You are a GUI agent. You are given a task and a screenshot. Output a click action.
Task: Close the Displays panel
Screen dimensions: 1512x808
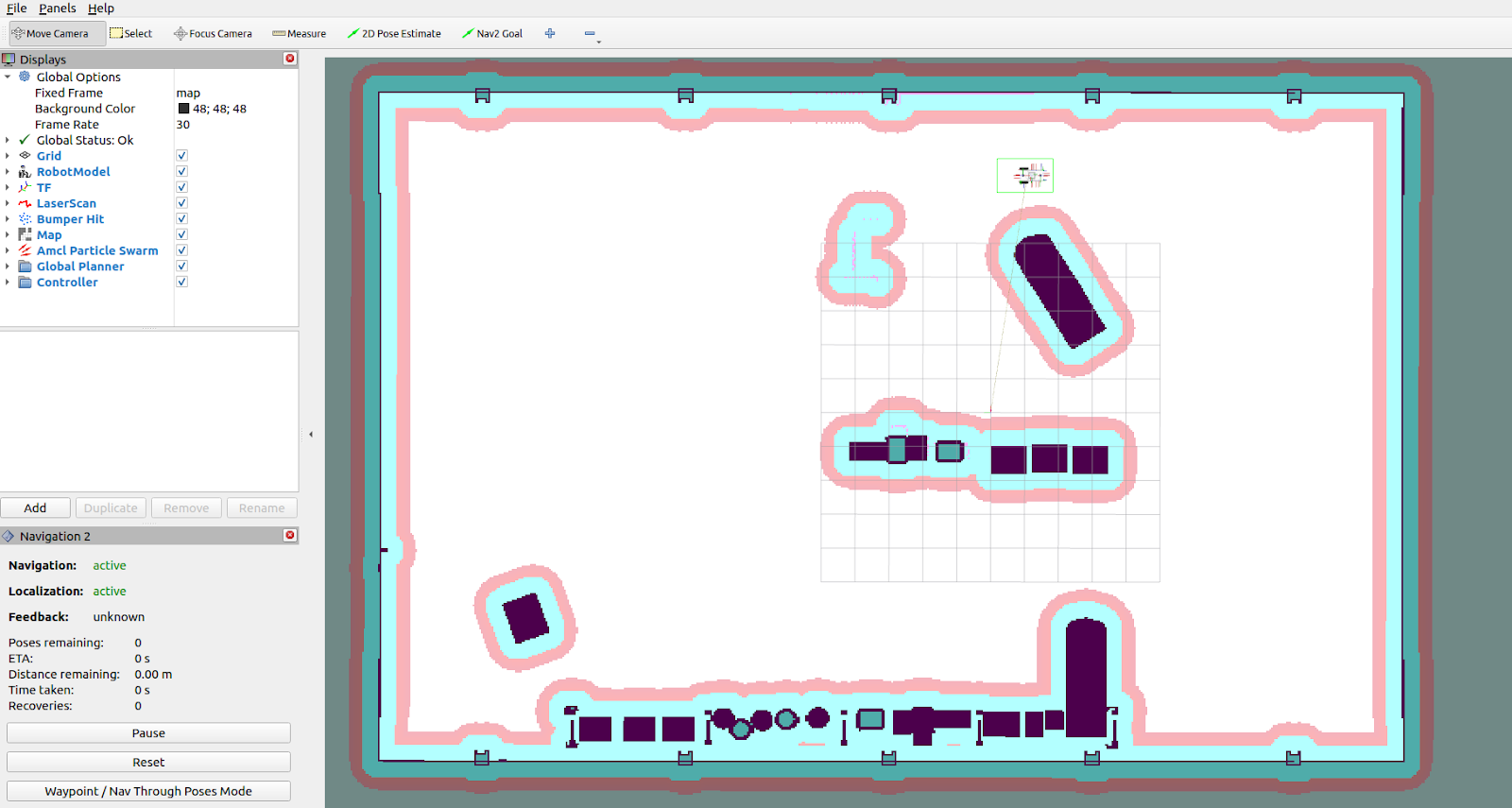tap(290, 59)
